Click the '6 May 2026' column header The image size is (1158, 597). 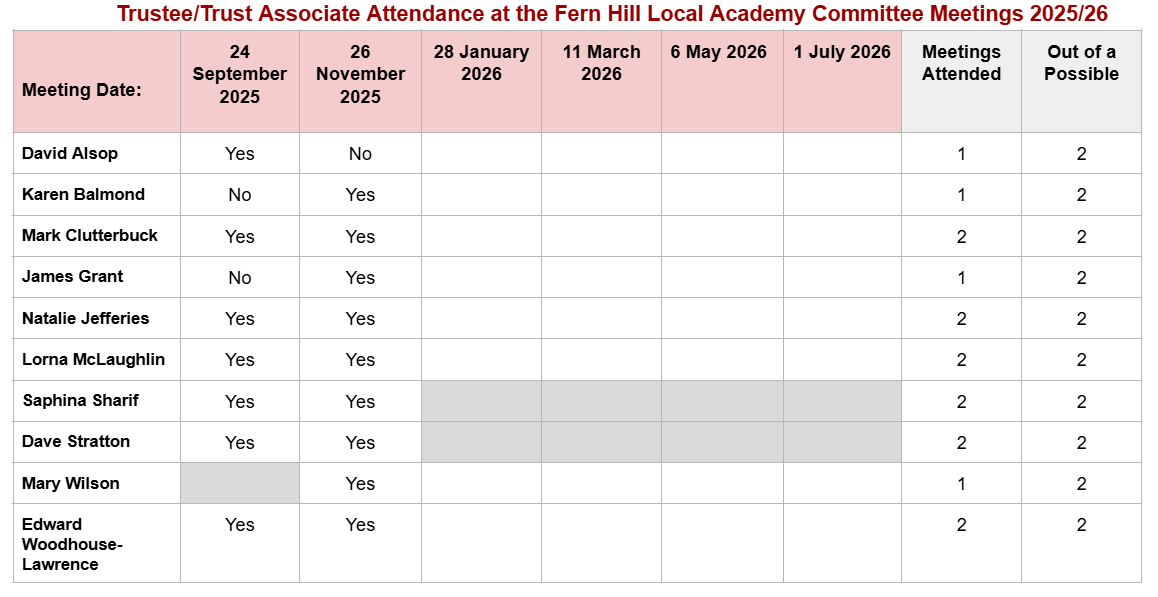[719, 52]
